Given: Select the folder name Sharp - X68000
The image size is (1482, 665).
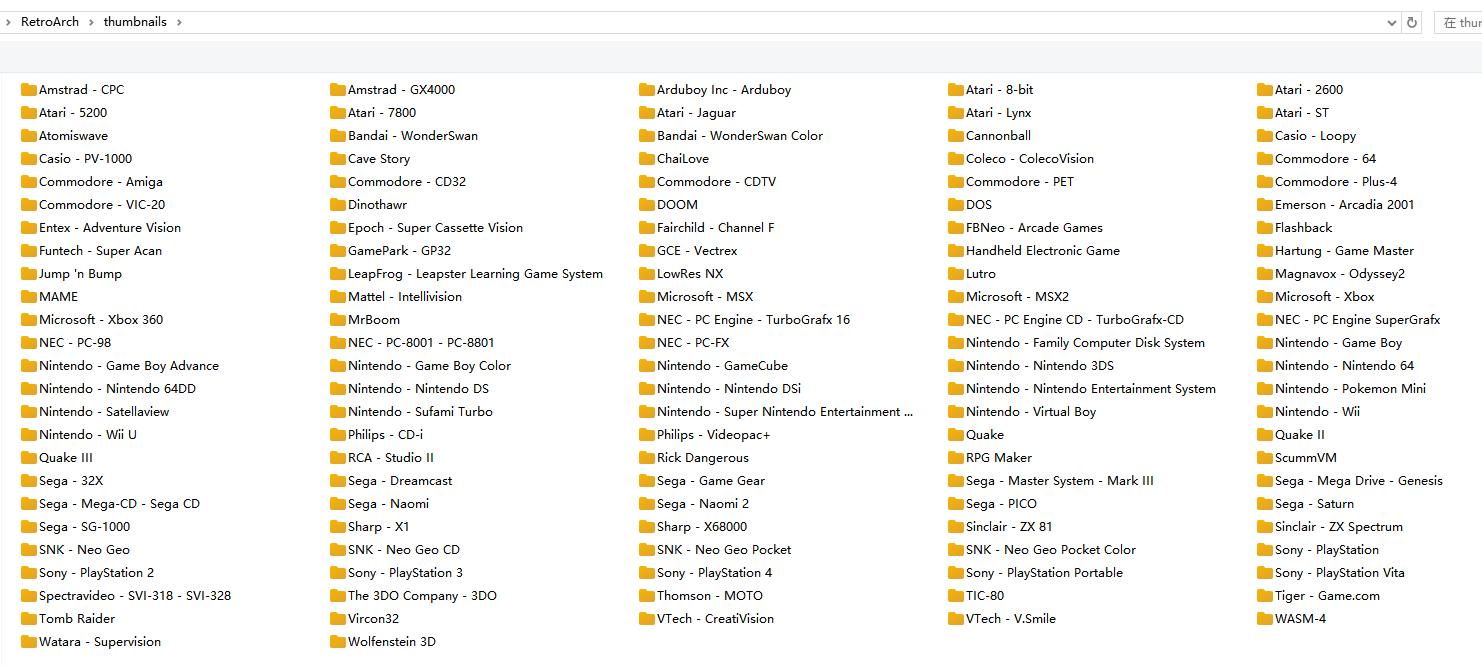Looking at the screenshot, I should 702,527.
